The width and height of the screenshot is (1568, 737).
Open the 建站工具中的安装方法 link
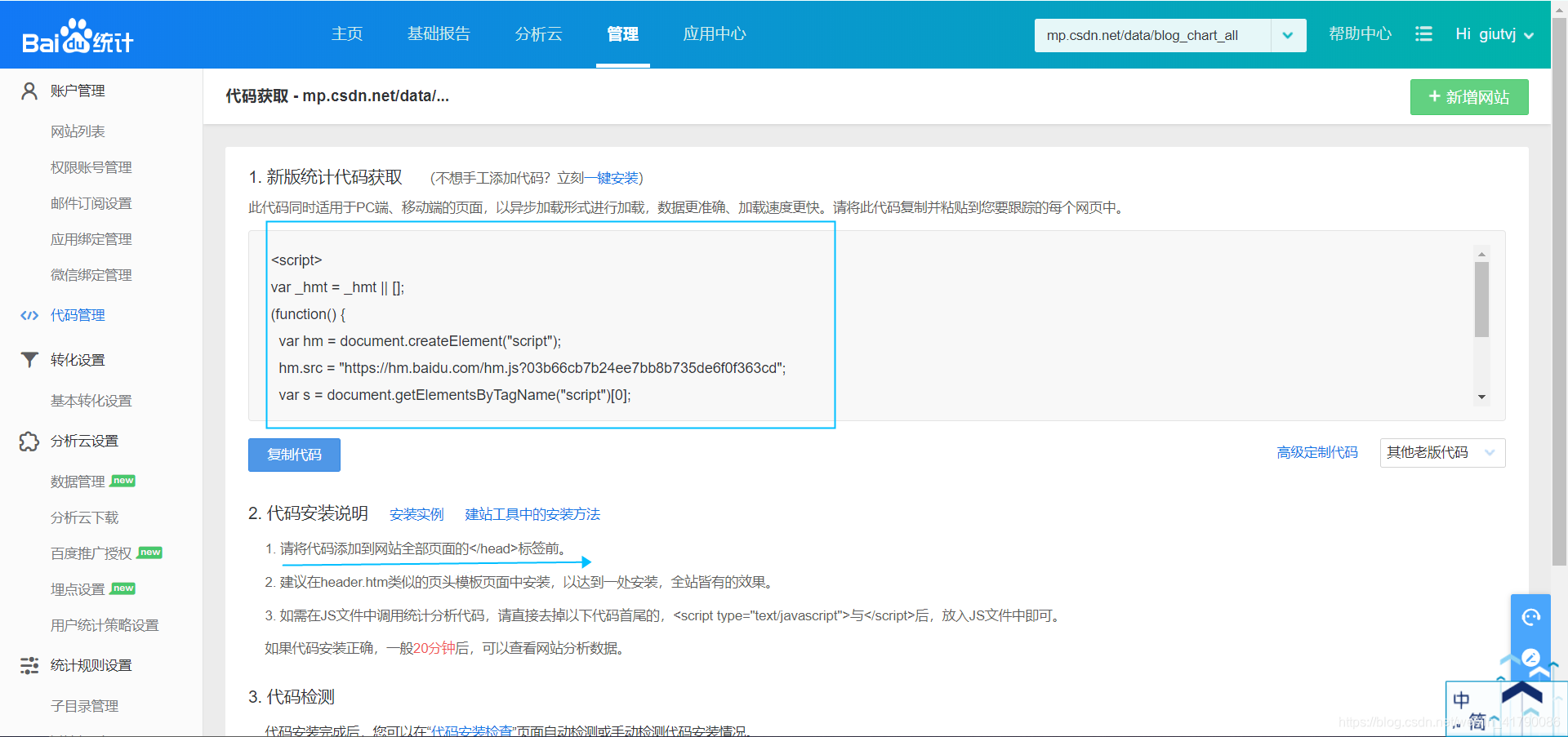coord(532,514)
